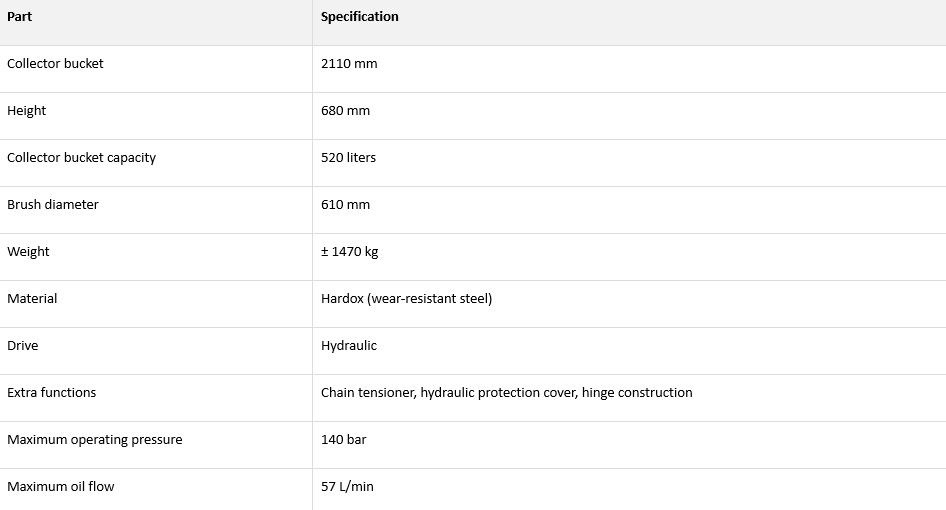Select the Extra functions label

pos(51,393)
